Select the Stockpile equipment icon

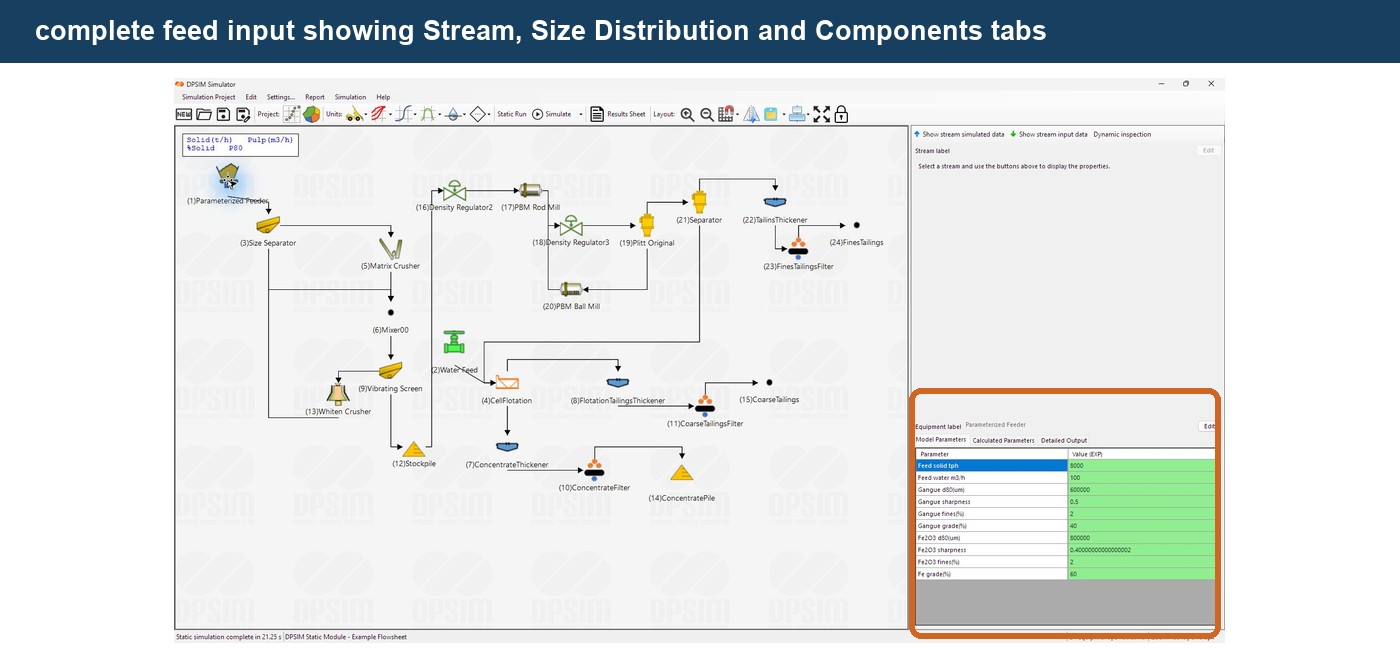coord(414,449)
